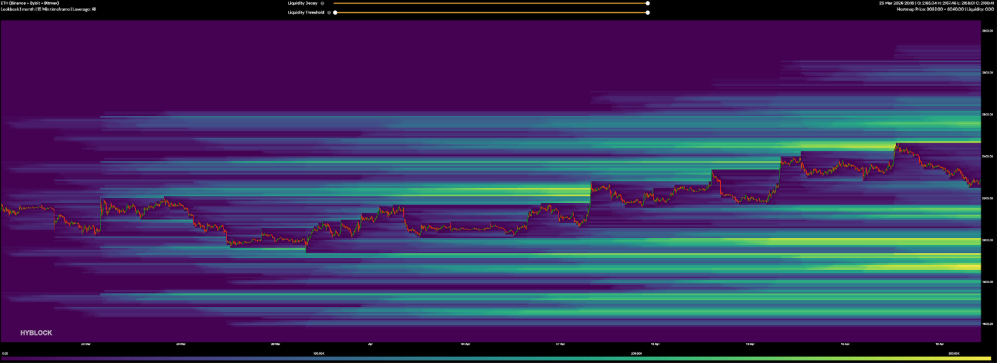The width and height of the screenshot is (997, 363).
Task: Click the HYBLOCK watermark logo
Action: [36, 332]
